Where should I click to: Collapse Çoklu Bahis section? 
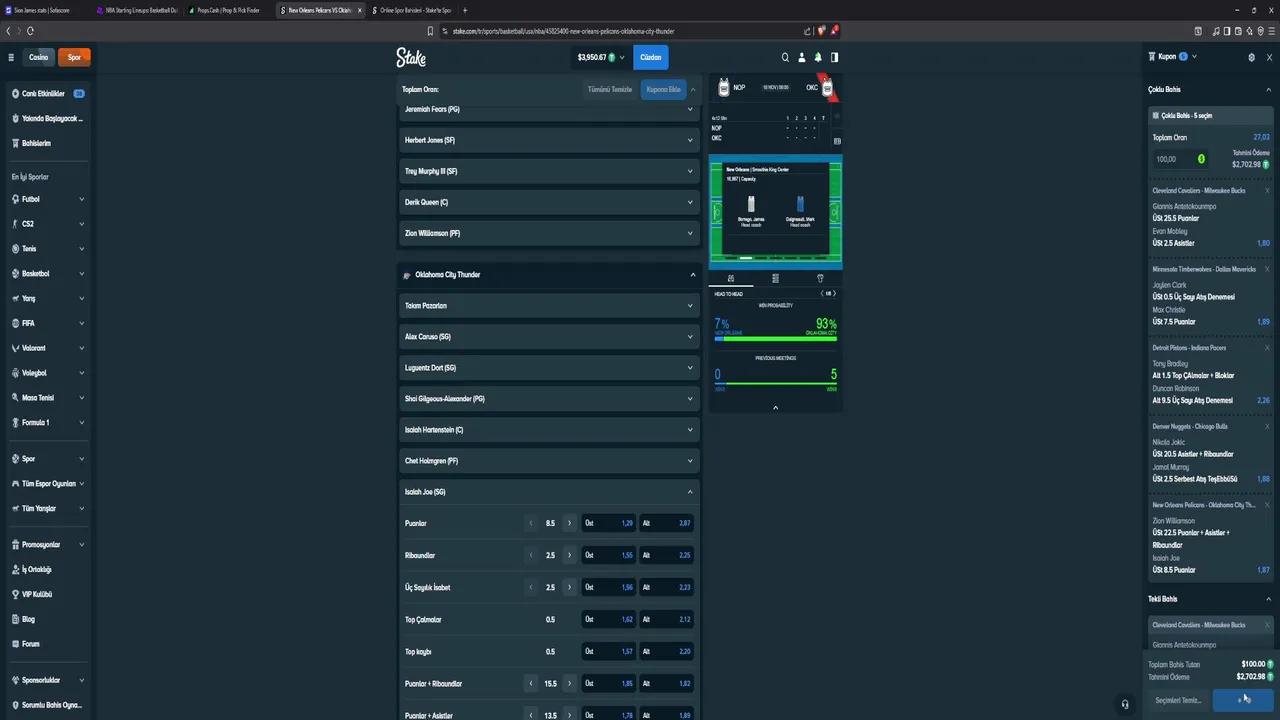[1268, 90]
